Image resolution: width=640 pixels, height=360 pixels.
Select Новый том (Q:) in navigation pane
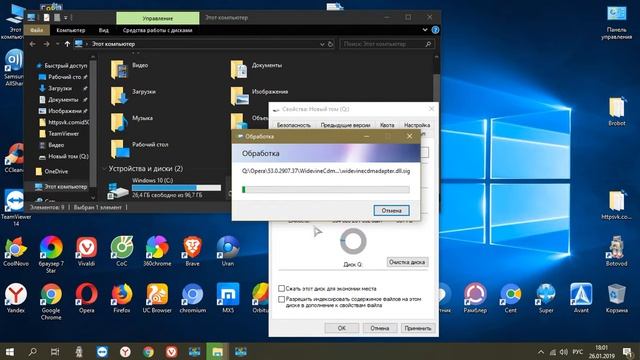click(68, 156)
